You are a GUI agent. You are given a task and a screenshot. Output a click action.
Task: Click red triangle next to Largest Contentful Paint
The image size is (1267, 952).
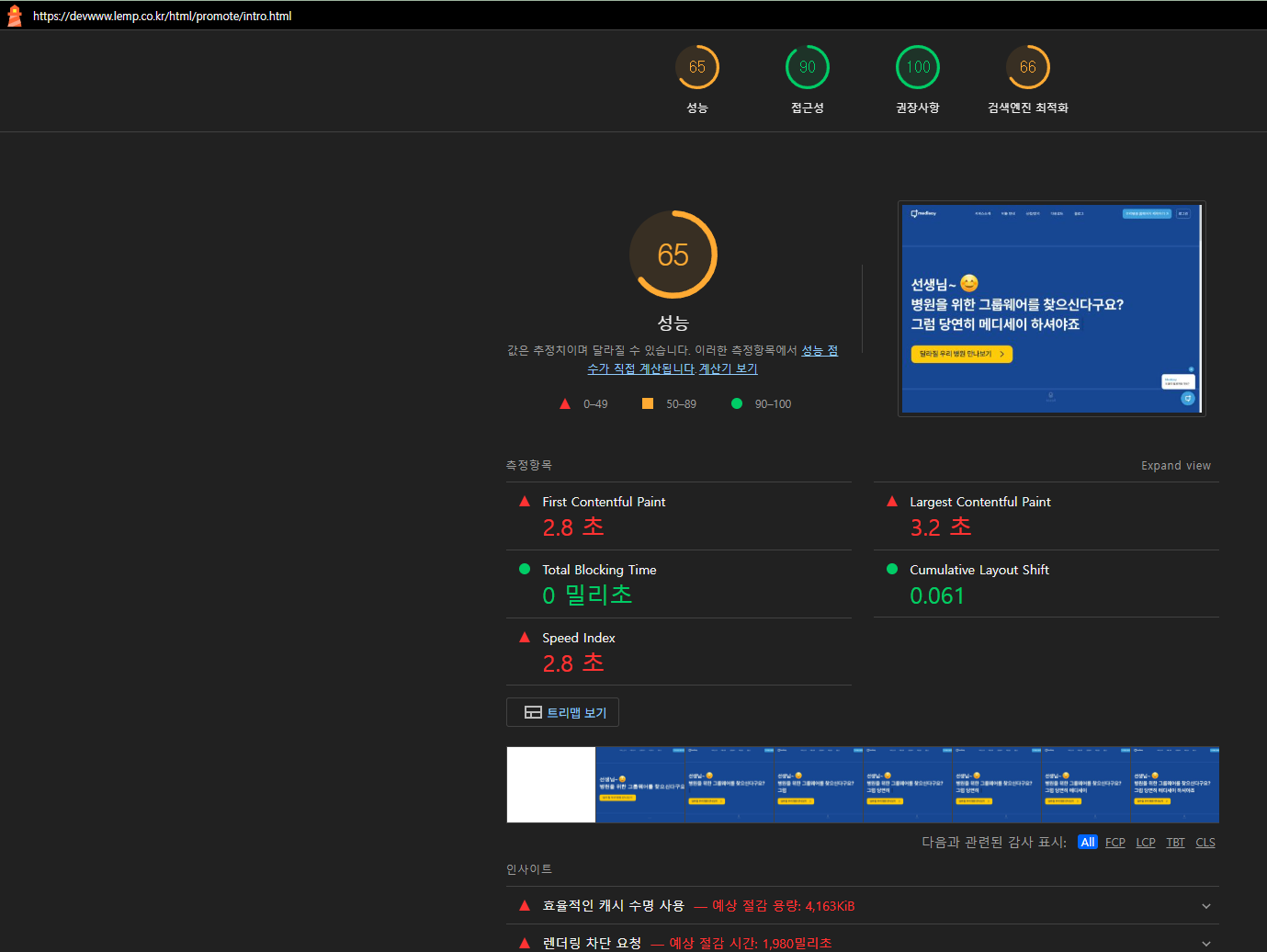[x=892, y=502]
